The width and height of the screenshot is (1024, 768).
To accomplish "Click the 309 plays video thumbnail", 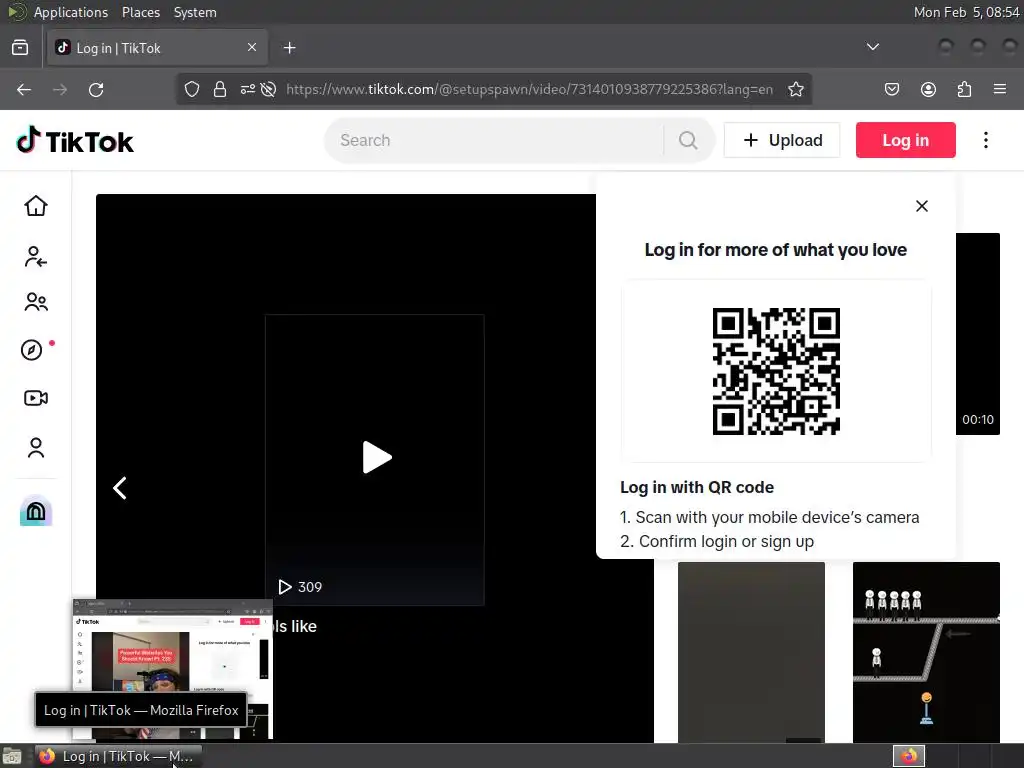I will coord(374,460).
